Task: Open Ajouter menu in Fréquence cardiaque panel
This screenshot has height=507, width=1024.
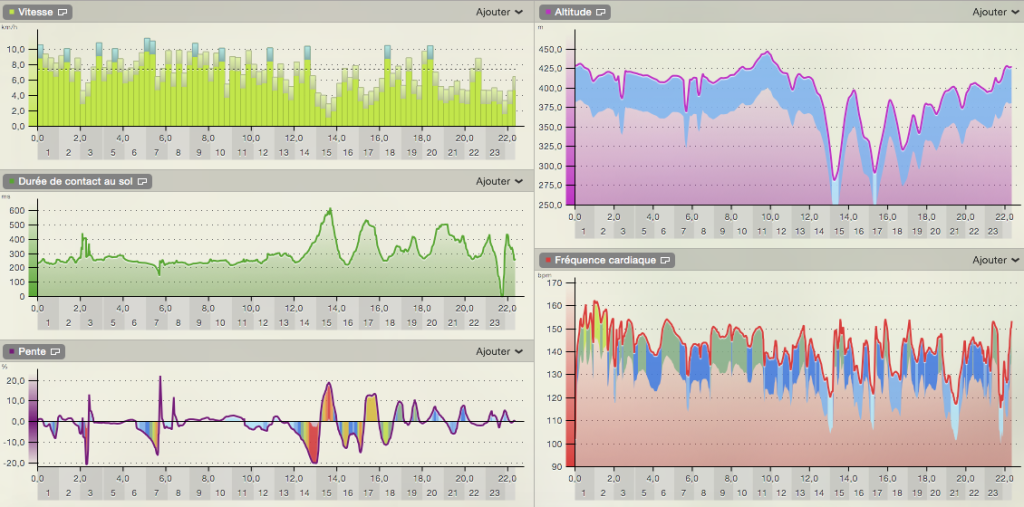Action: tap(996, 260)
